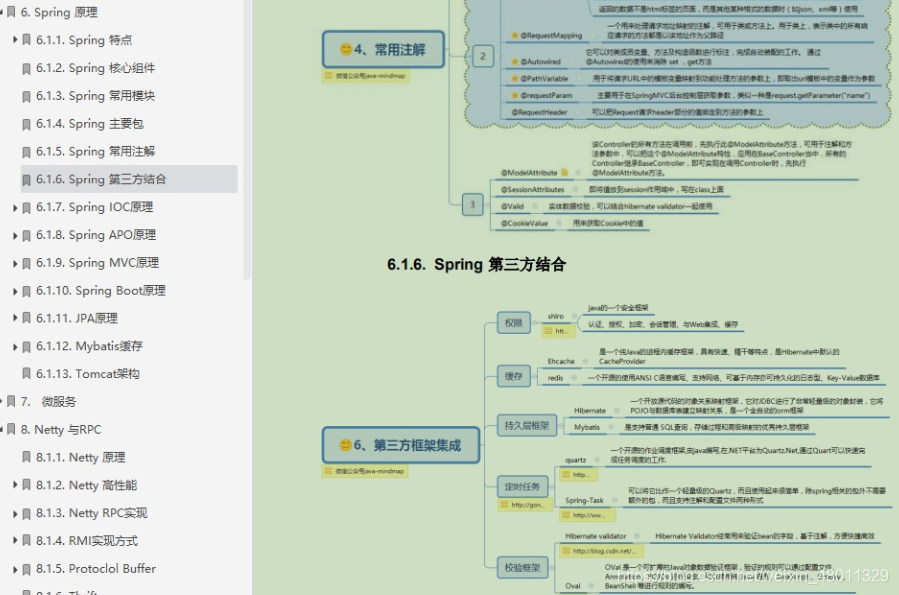Screen dimensions: 899x595
Task: Expand 6.1.12. Mybatis缓存 bookmark
Action: pos(15,347)
